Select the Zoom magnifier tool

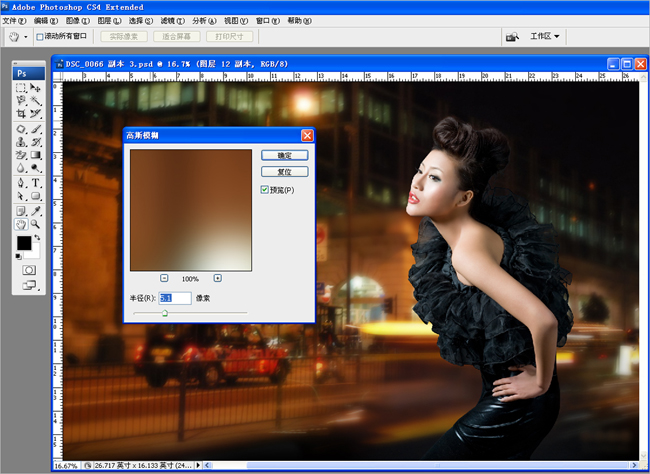tap(36, 225)
